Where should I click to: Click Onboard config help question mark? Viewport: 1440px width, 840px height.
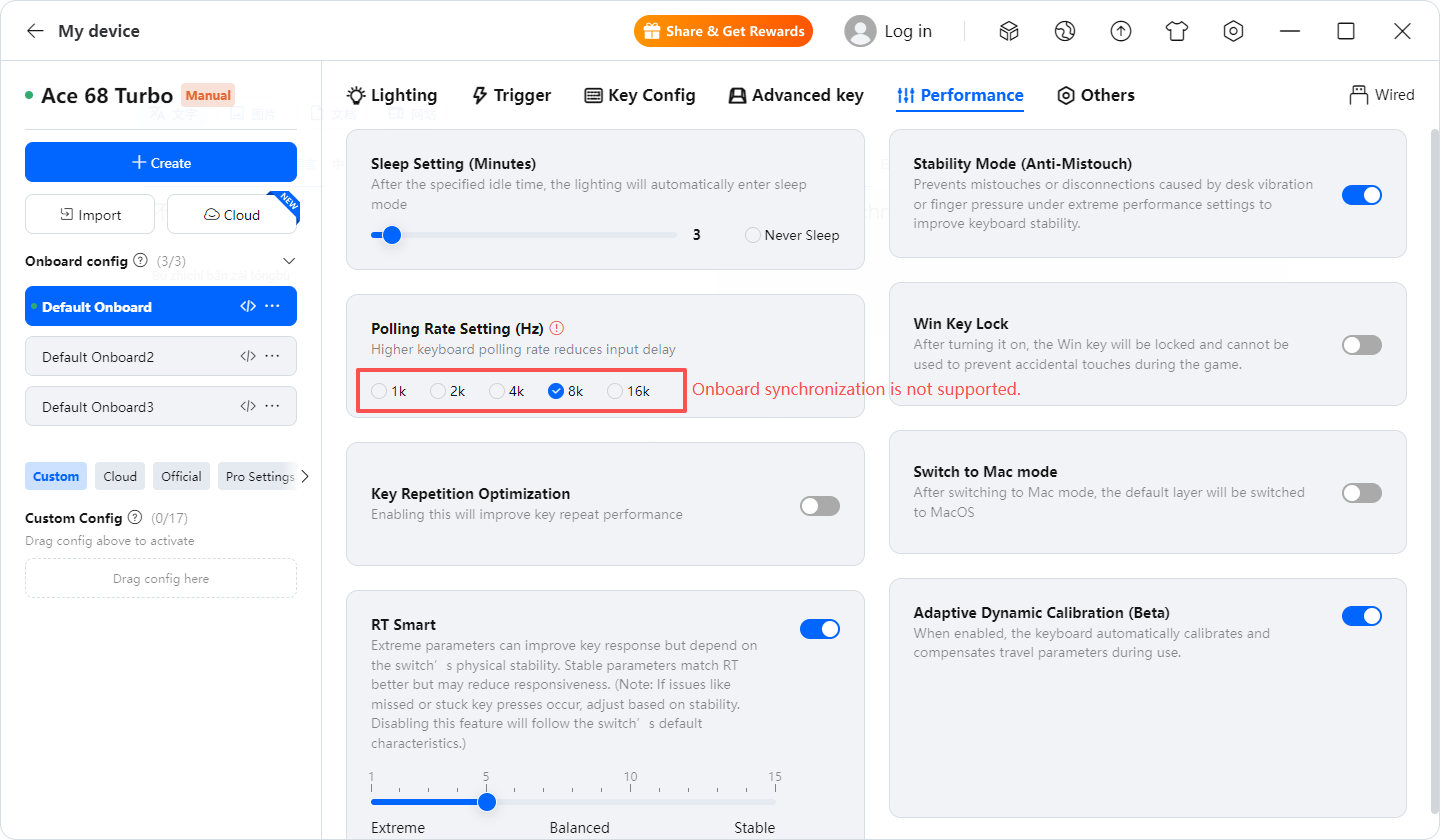pos(140,260)
